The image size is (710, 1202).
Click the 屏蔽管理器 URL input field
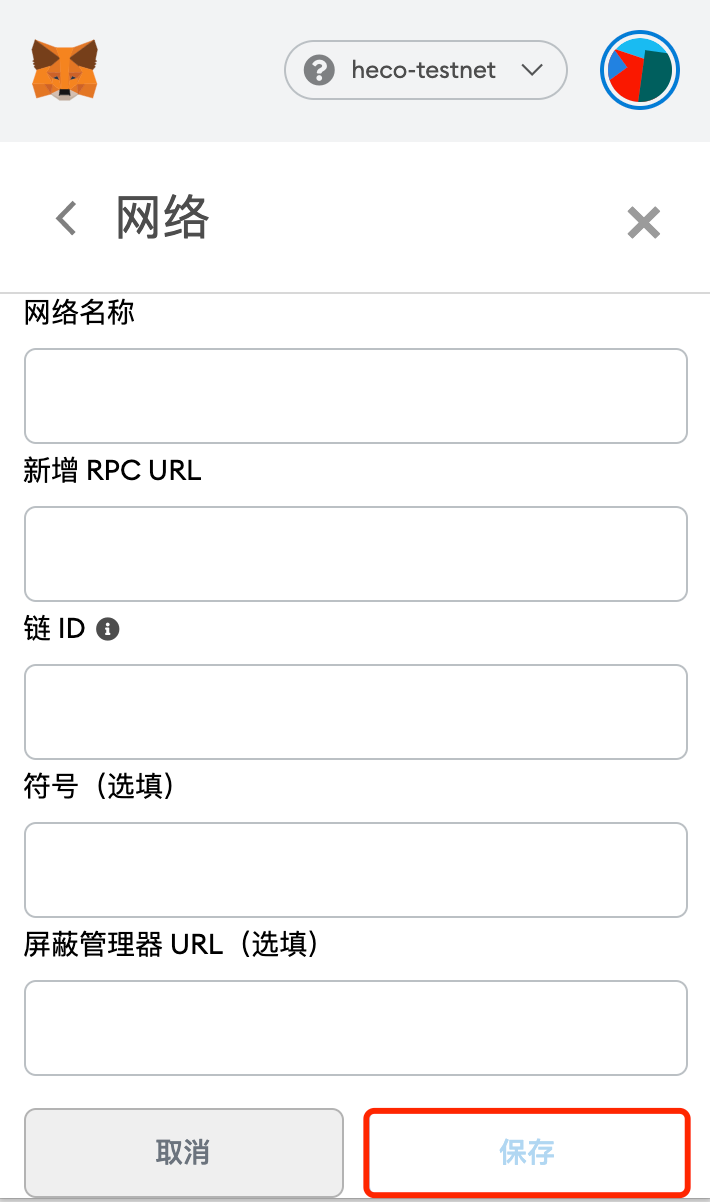(x=355, y=1027)
